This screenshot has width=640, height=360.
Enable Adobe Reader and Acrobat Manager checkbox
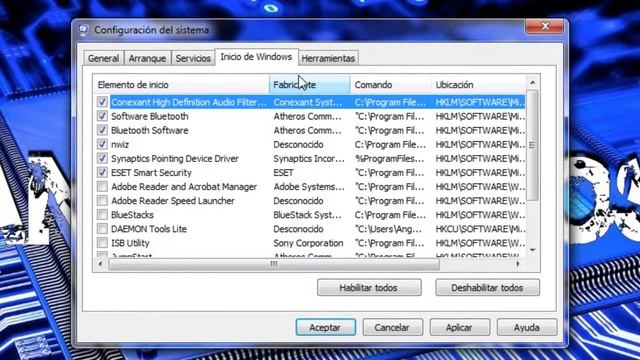coord(102,187)
